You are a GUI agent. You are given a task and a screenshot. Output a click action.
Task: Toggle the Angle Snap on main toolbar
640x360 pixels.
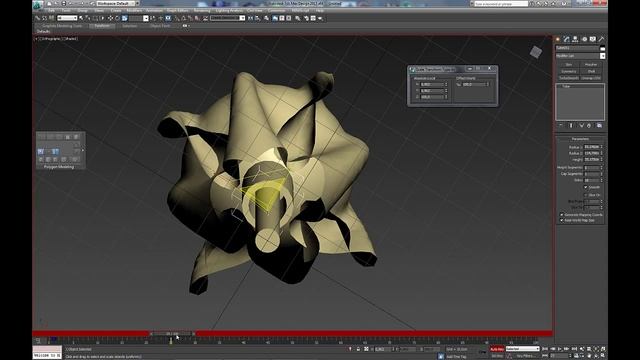pos(184,18)
